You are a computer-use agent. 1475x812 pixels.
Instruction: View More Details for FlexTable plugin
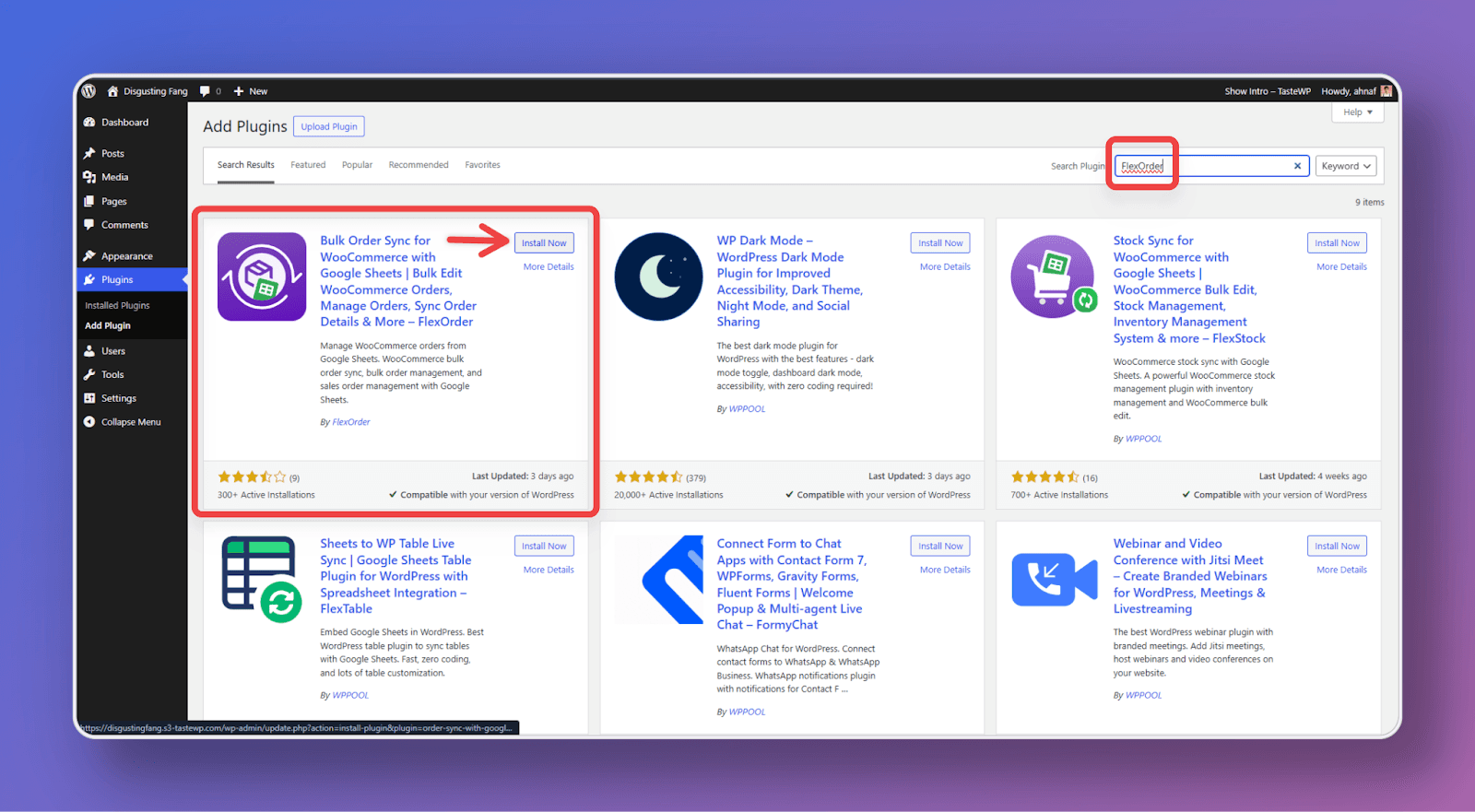click(549, 570)
